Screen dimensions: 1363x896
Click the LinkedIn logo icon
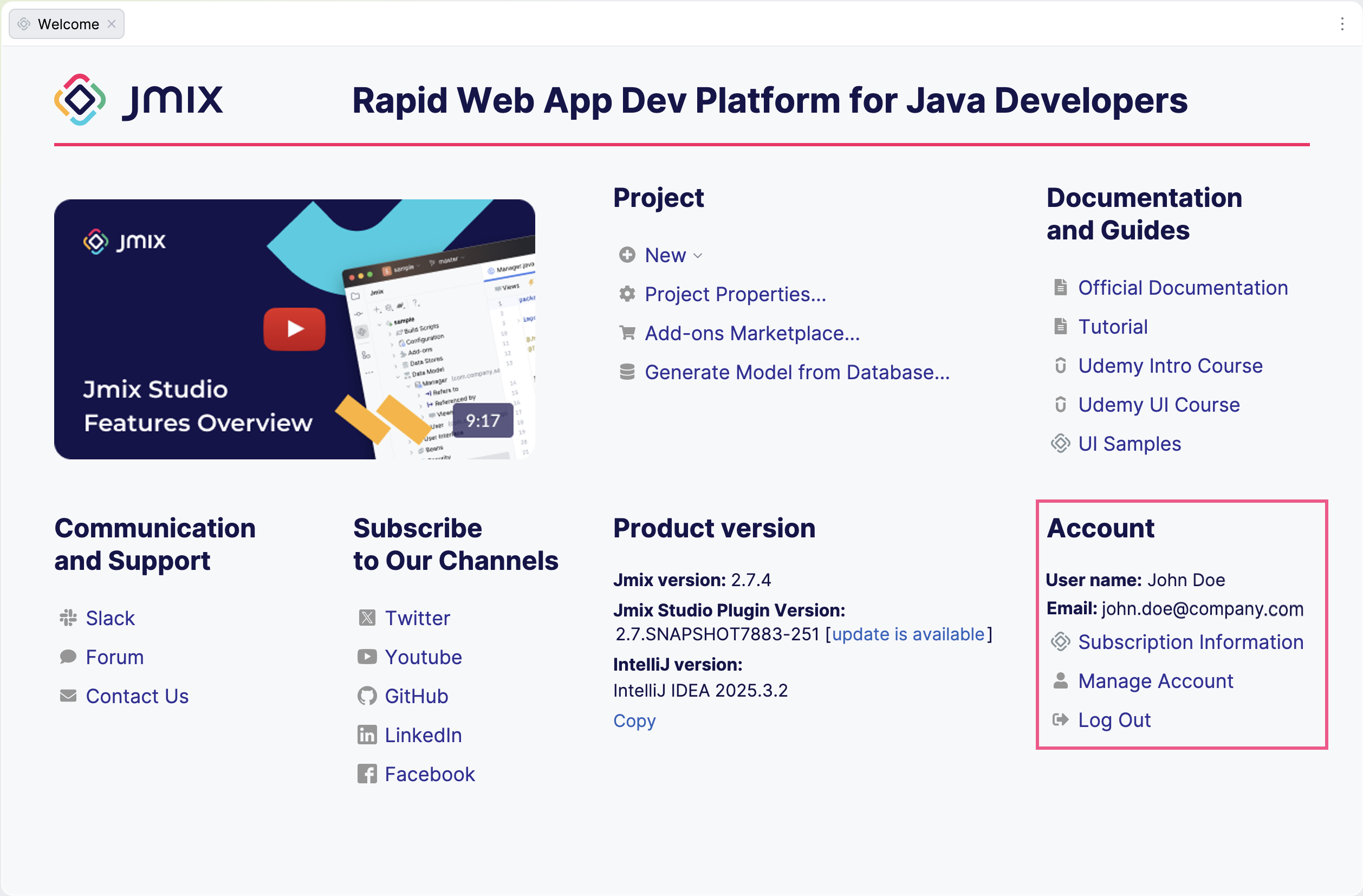(x=367, y=735)
